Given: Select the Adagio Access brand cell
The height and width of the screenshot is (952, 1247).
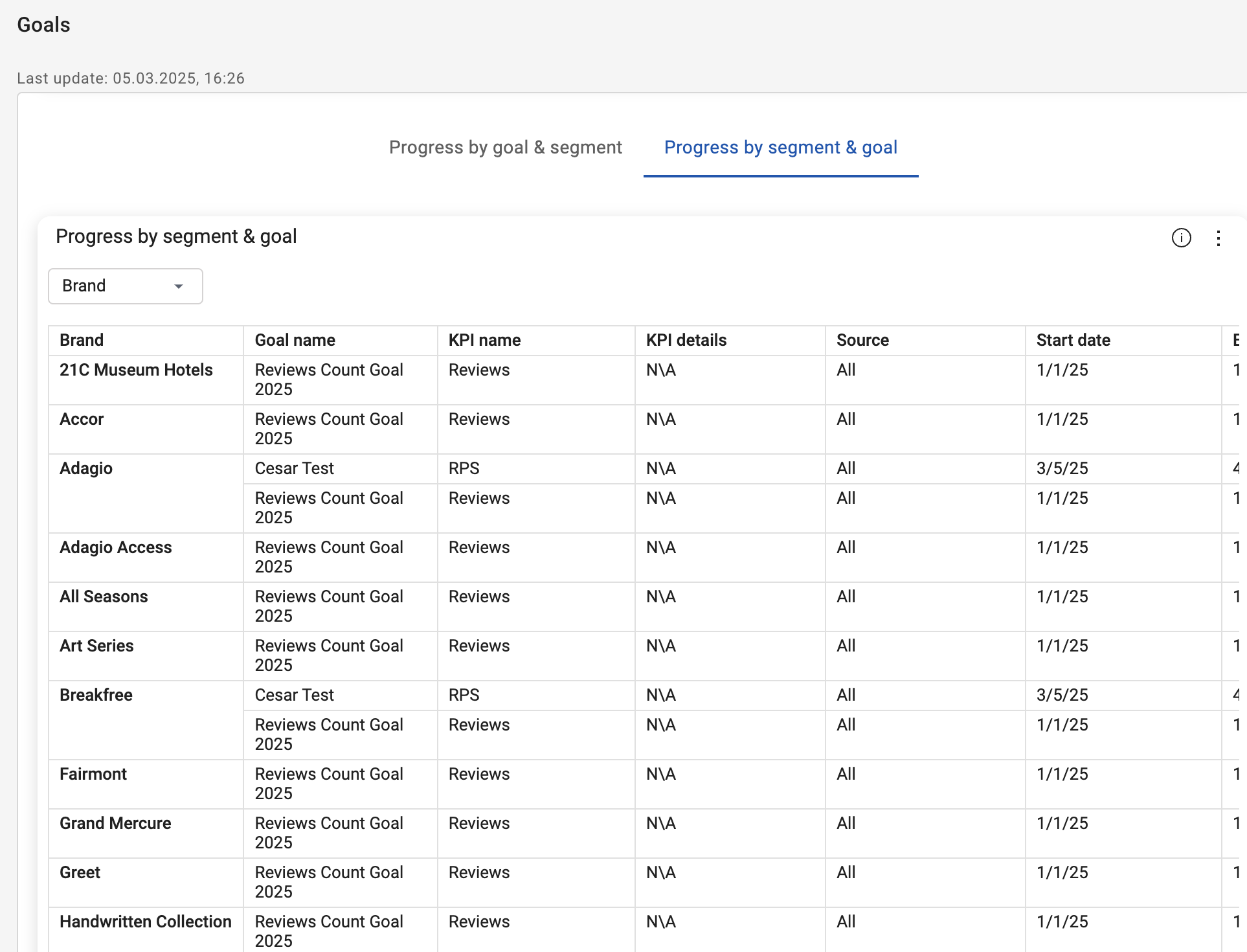Looking at the screenshot, I should 146,558.
